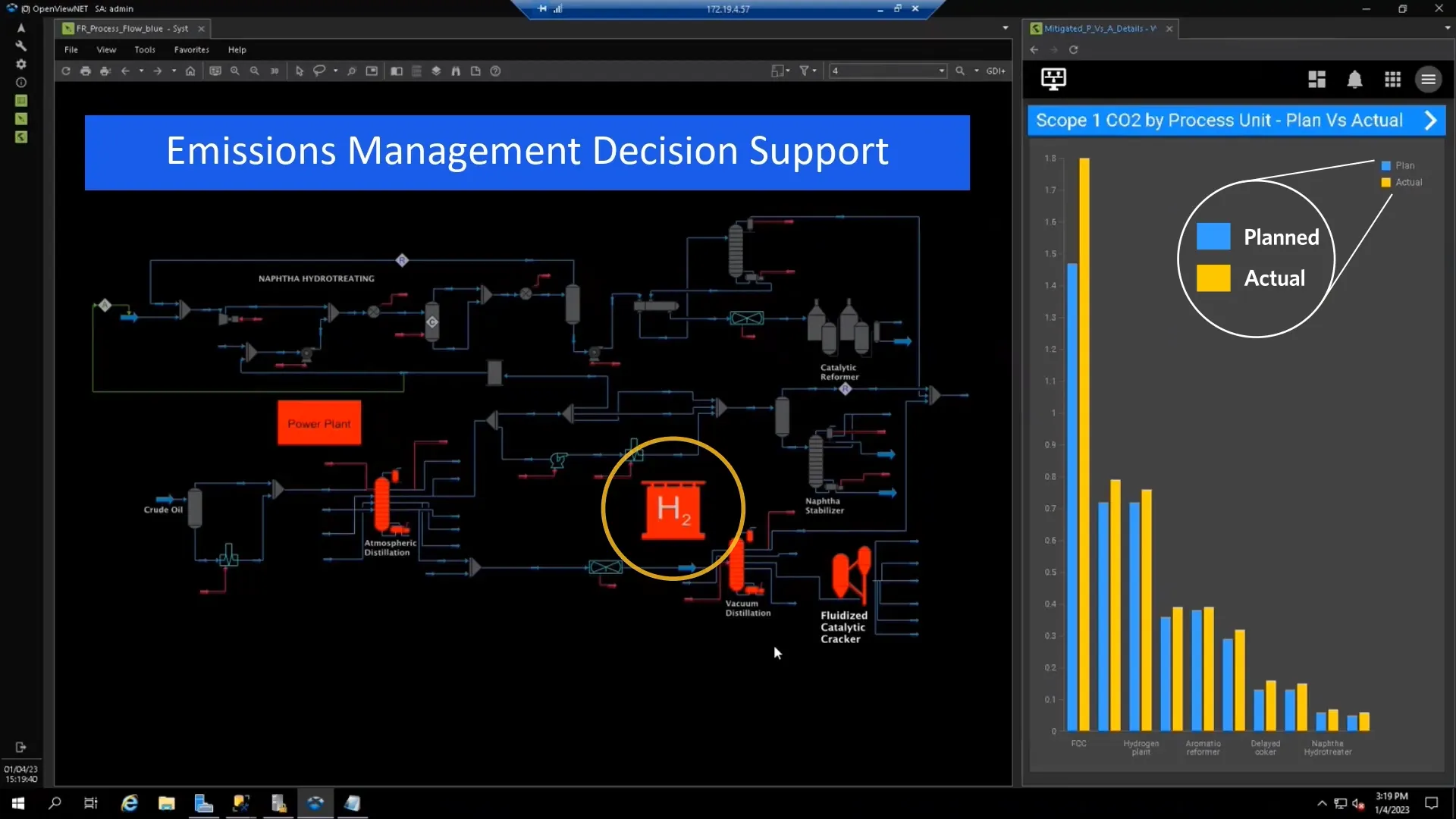This screenshot has height=819, width=1456.
Task: Print the current process flow diagram
Action: point(86,71)
